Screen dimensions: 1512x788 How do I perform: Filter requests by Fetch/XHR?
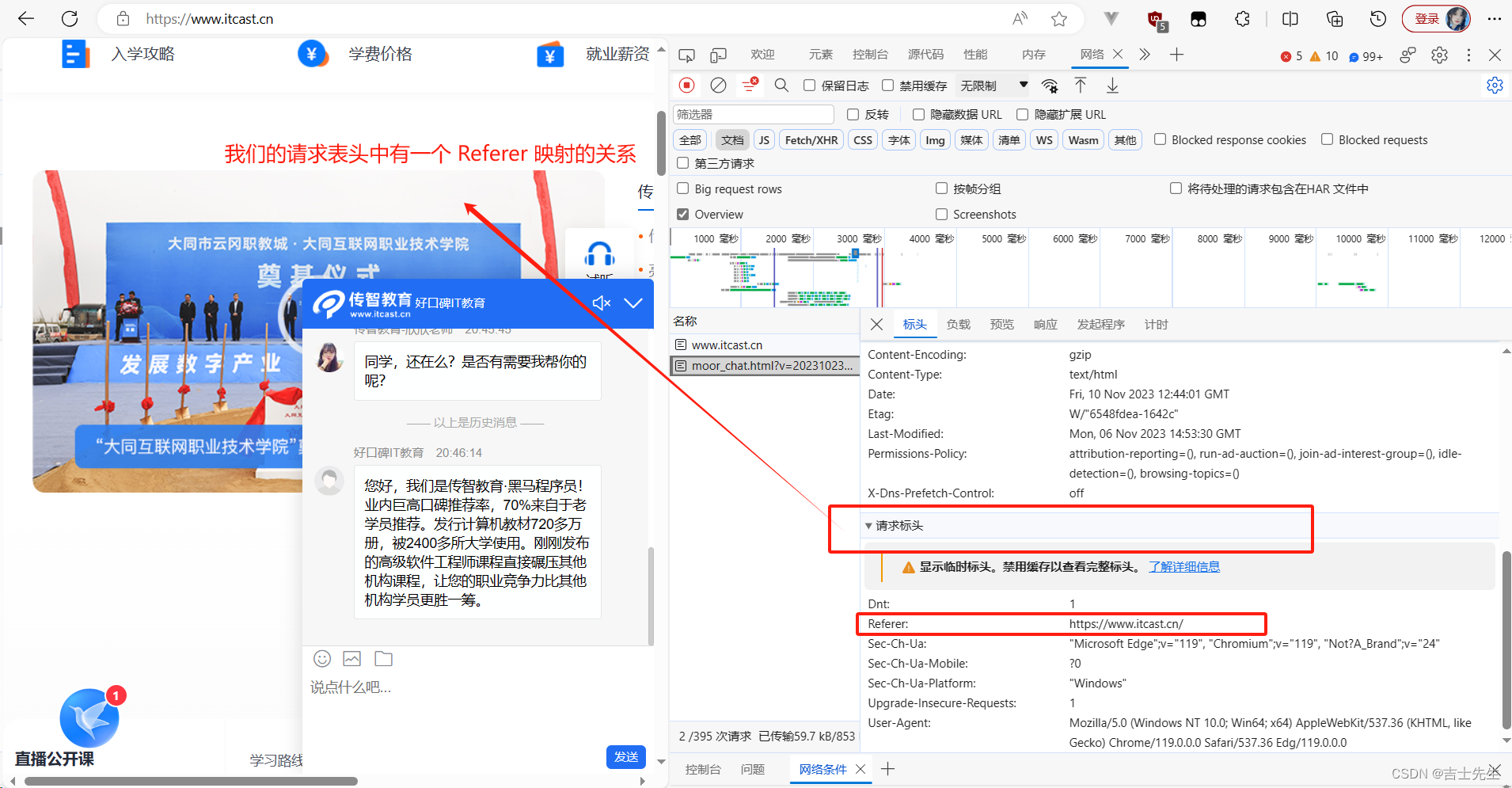[x=811, y=139]
